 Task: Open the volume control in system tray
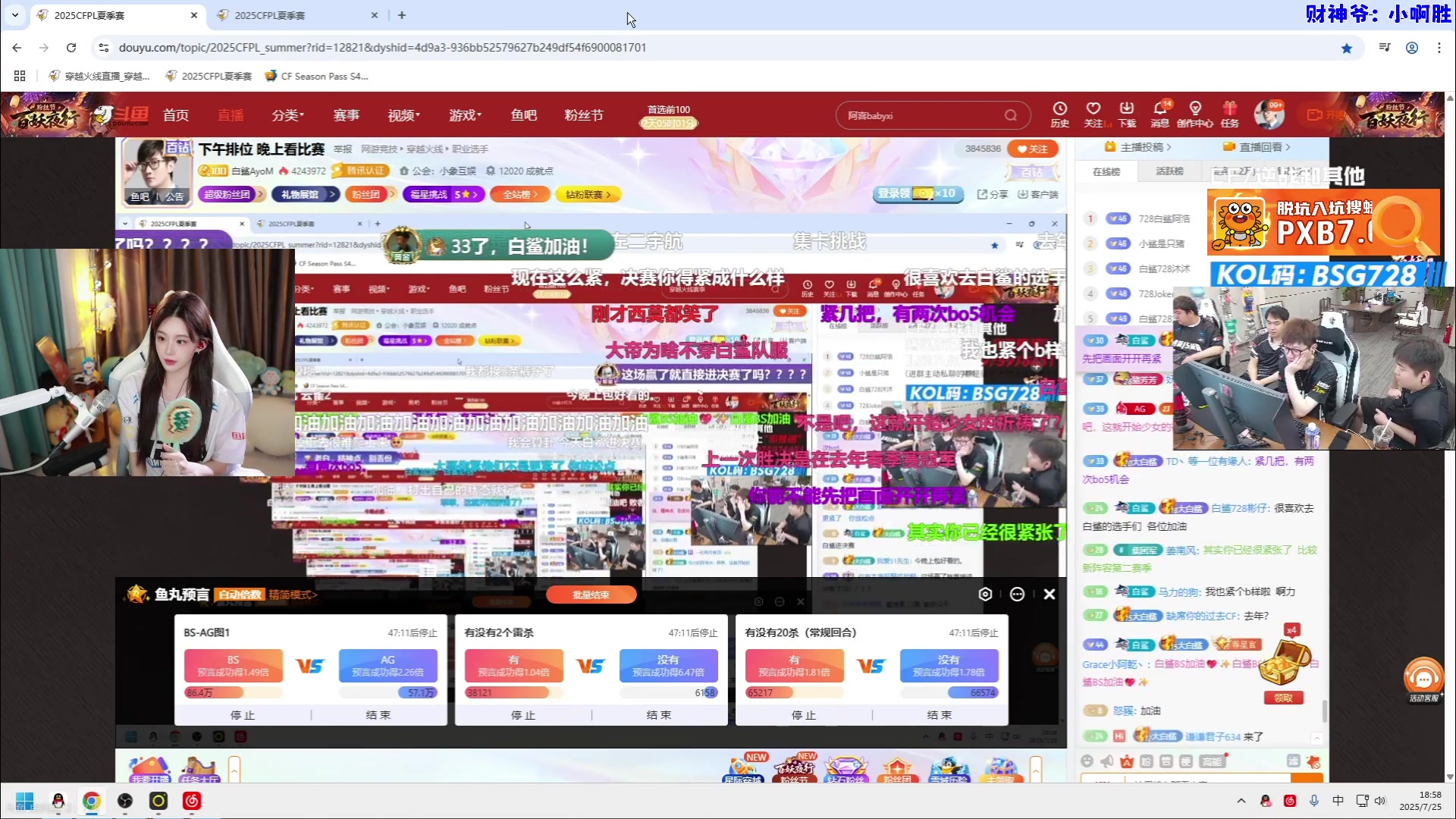point(1380,801)
